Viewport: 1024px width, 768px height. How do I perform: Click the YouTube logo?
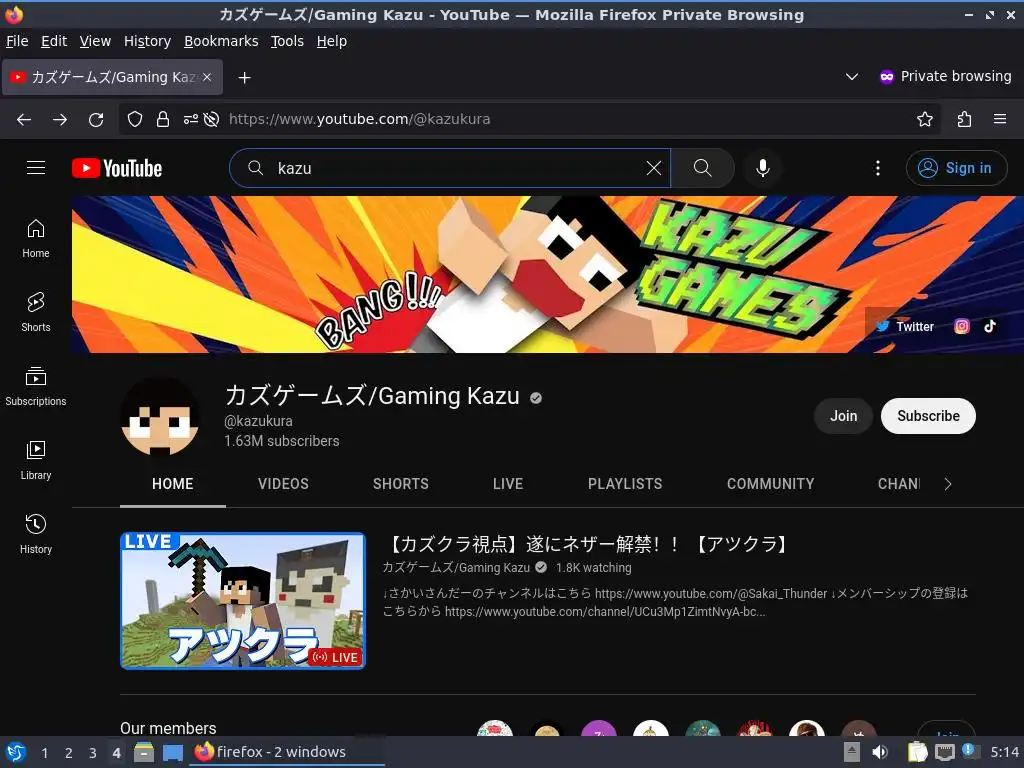coord(117,168)
